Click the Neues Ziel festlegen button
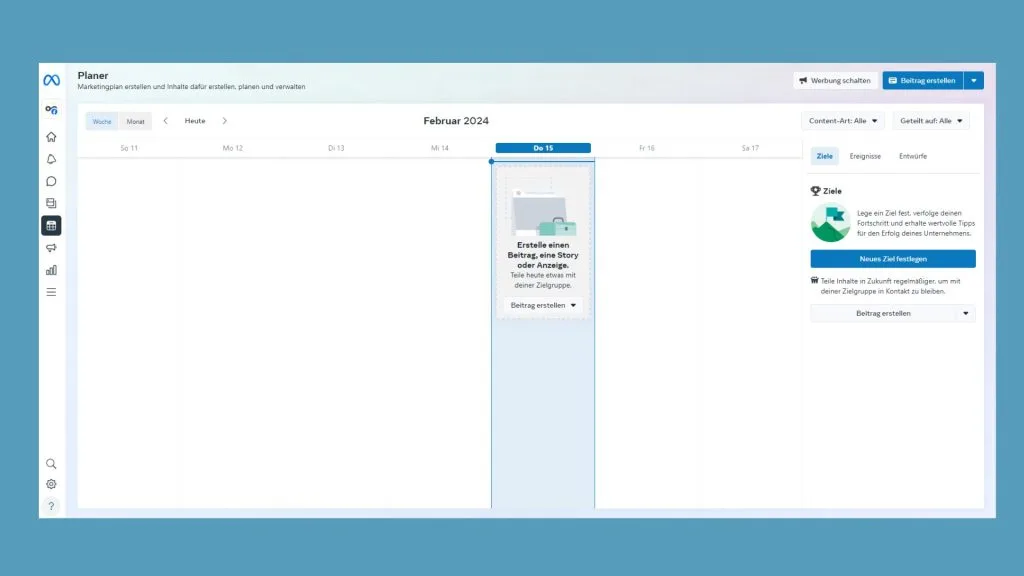Viewport: 1024px width, 576px height. coord(892,259)
